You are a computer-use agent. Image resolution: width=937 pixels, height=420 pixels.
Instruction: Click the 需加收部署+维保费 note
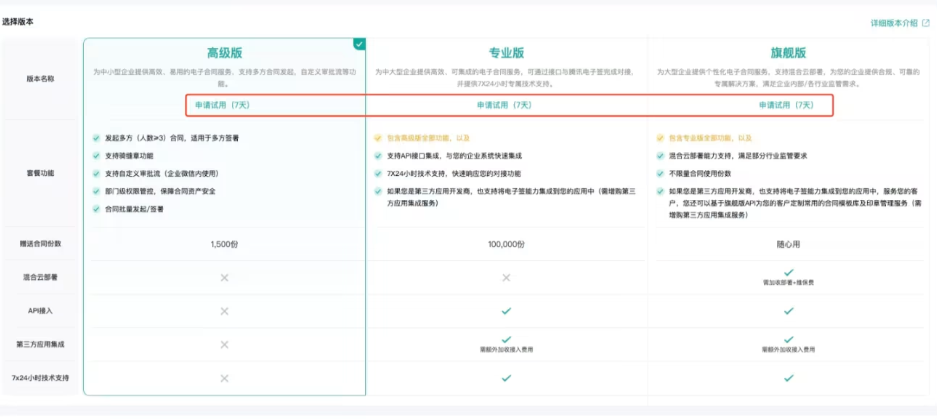pos(788,282)
